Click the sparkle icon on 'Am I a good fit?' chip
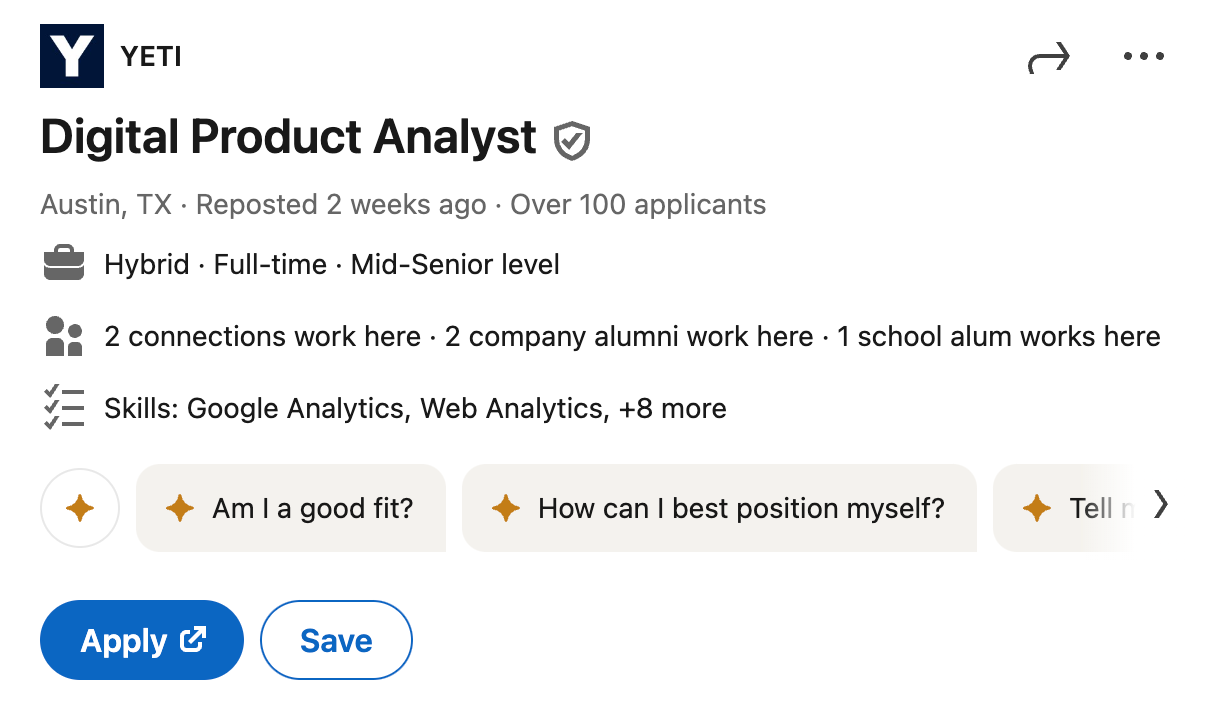1228x710 pixels. pyautogui.click(x=180, y=508)
